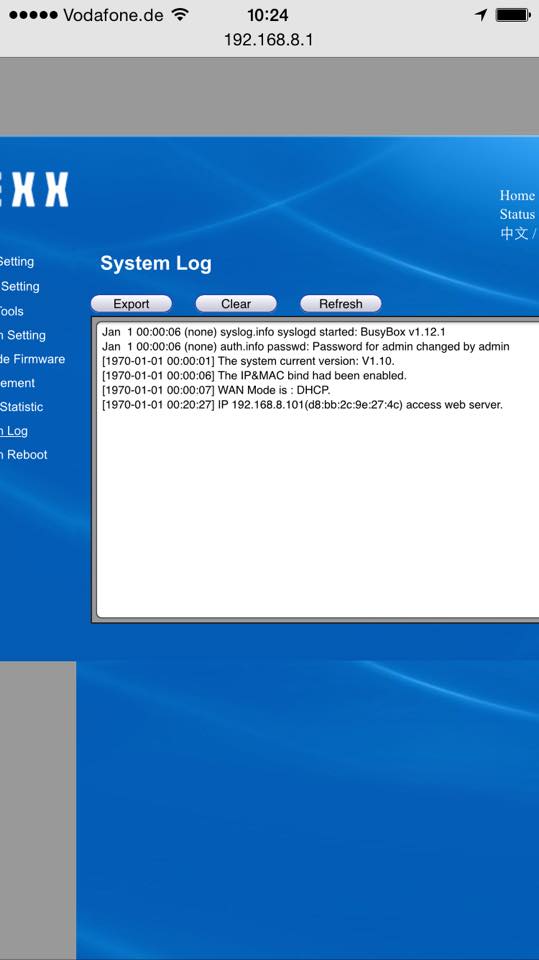The width and height of the screenshot is (539, 960).
Task: Select the Statistic sidebar item
Action: 21,407
